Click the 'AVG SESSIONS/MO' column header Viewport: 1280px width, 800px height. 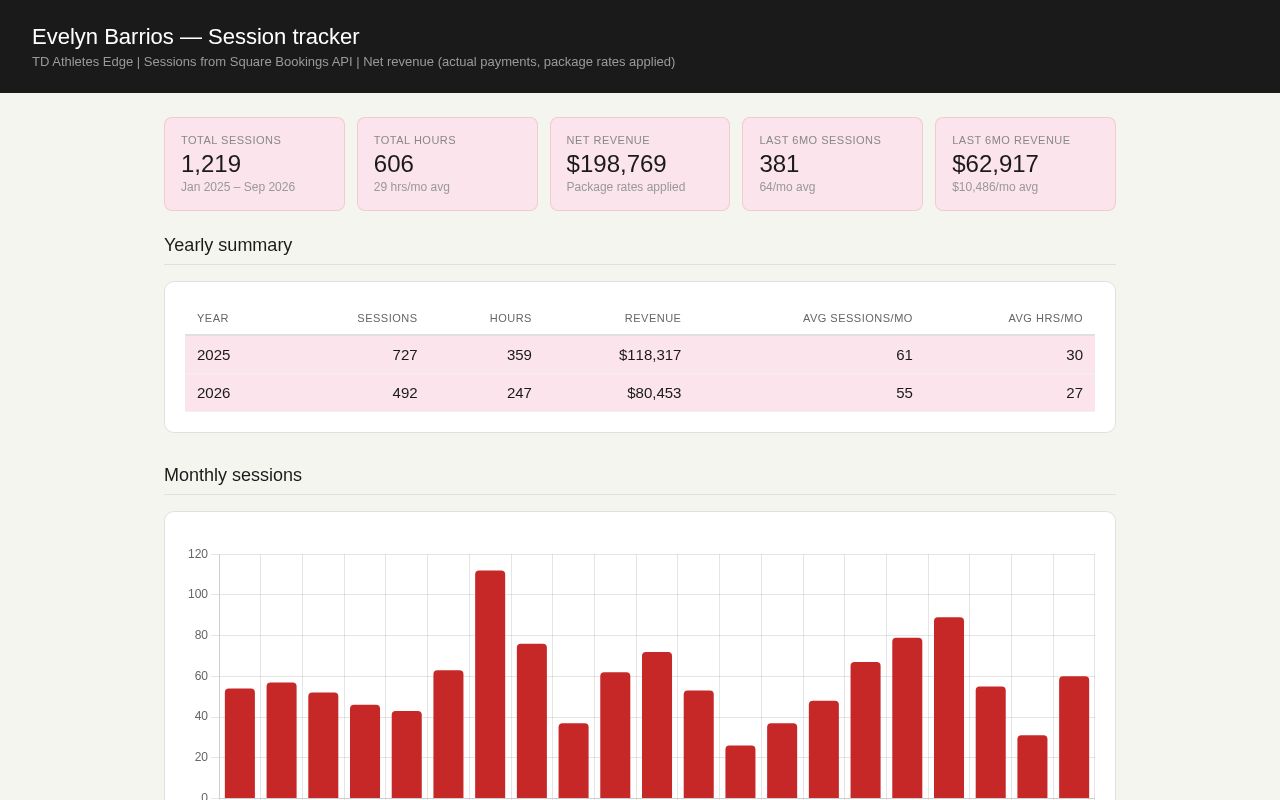coord(858,318)
